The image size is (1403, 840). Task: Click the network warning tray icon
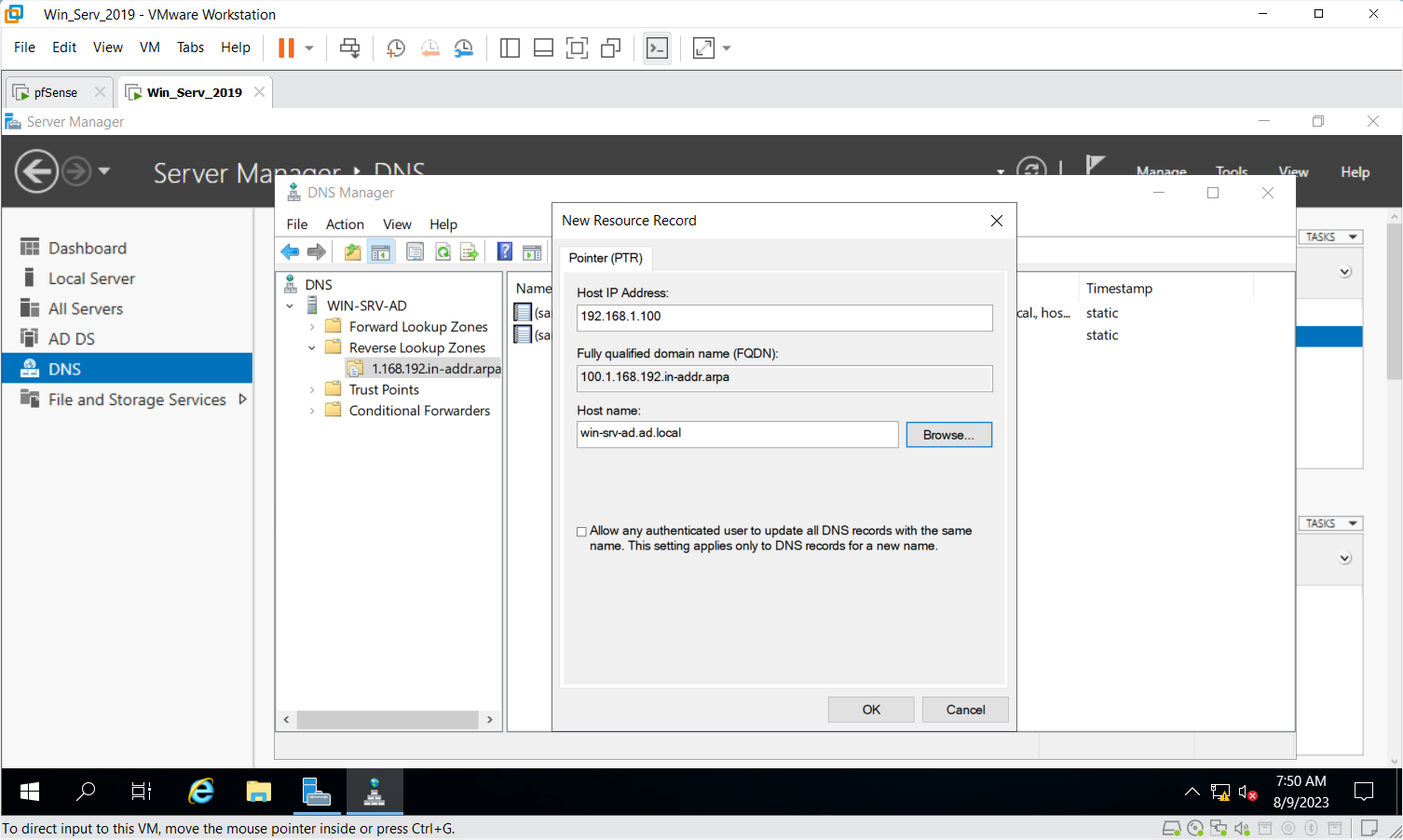click(x=1220, y=793)
